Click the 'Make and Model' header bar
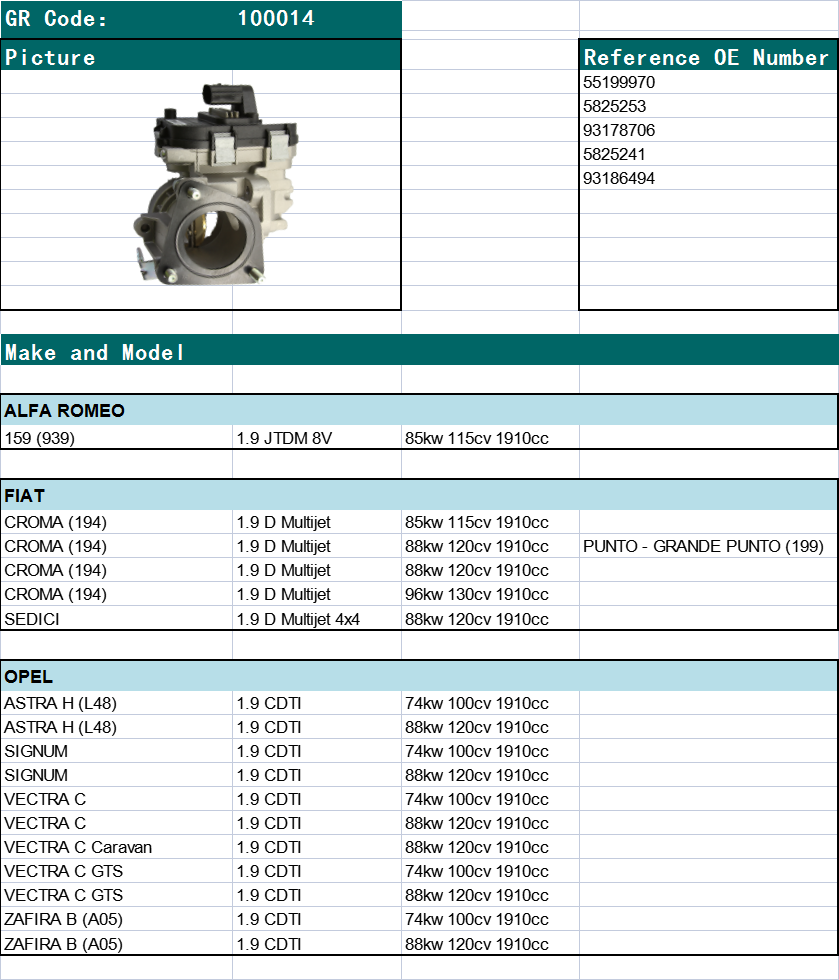The width and height of the screenshot is (839, 980). 420,351
